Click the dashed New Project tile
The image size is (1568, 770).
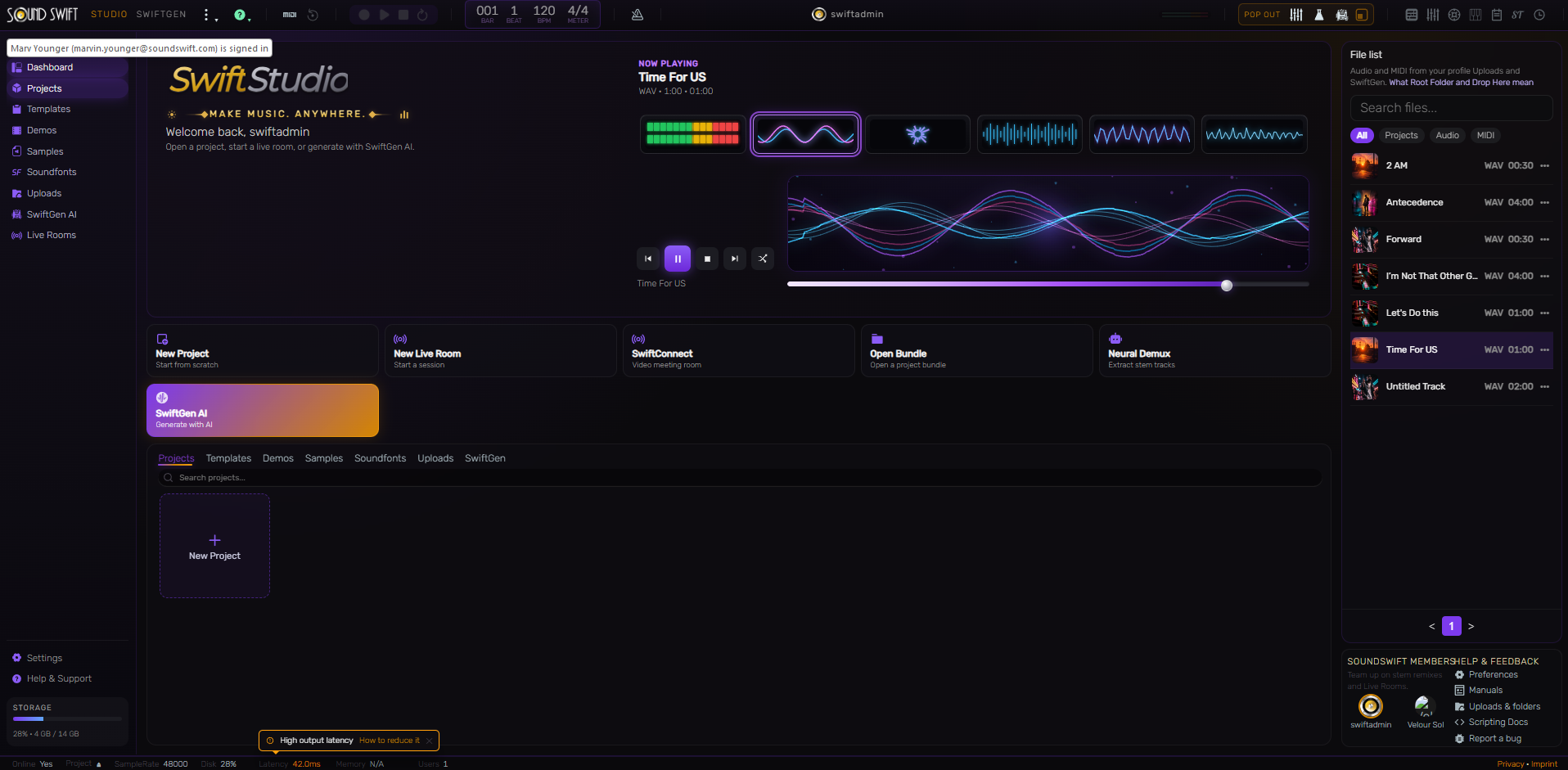pos(214,546)
